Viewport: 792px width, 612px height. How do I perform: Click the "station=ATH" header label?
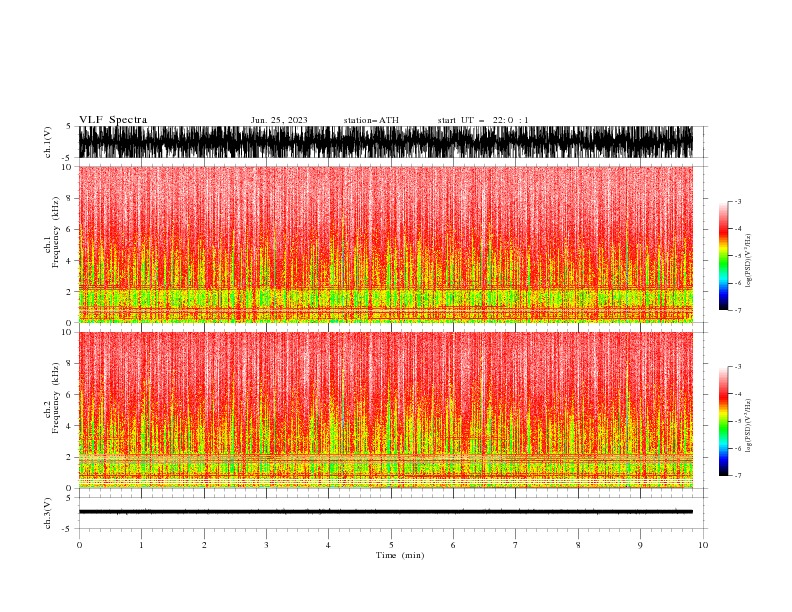click(x=371, y=120)
